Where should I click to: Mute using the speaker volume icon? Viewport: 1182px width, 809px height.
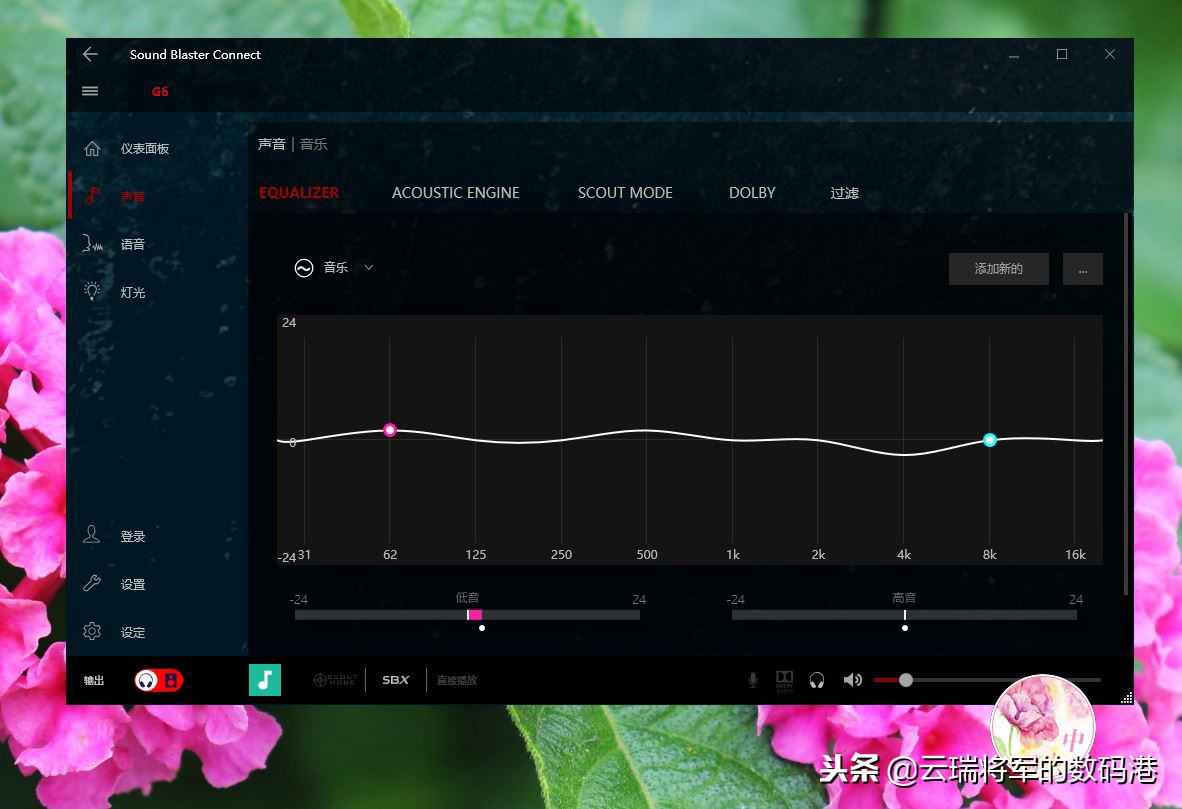pos(853,680)
